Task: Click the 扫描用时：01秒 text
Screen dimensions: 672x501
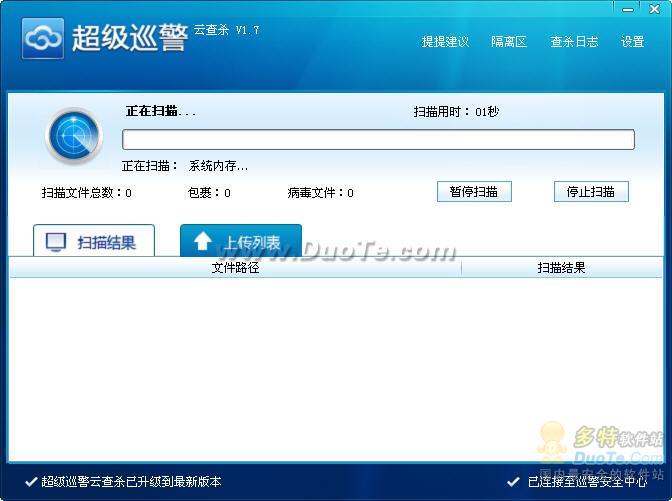Action: coord(456,112)
